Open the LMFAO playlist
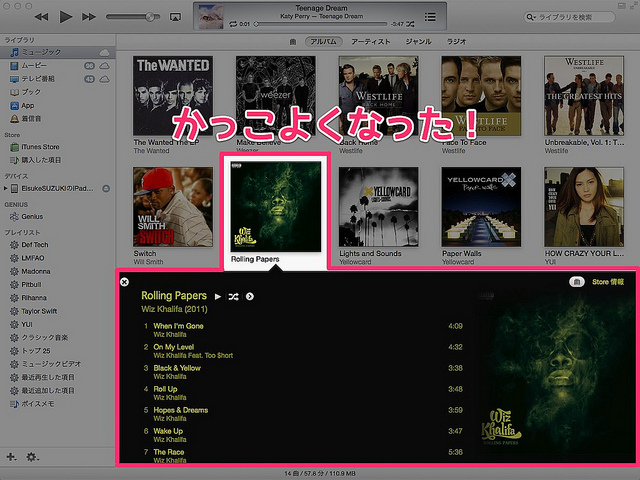The width and height of the screenshot is (640, 480). click(58, 258)
